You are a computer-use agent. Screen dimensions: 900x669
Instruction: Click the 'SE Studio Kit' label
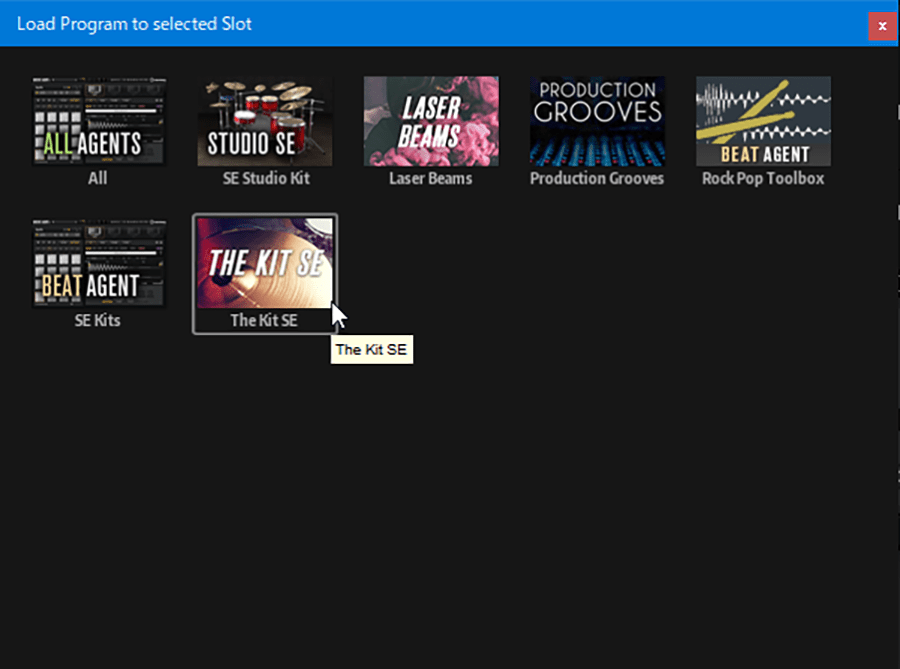(266, 178)
